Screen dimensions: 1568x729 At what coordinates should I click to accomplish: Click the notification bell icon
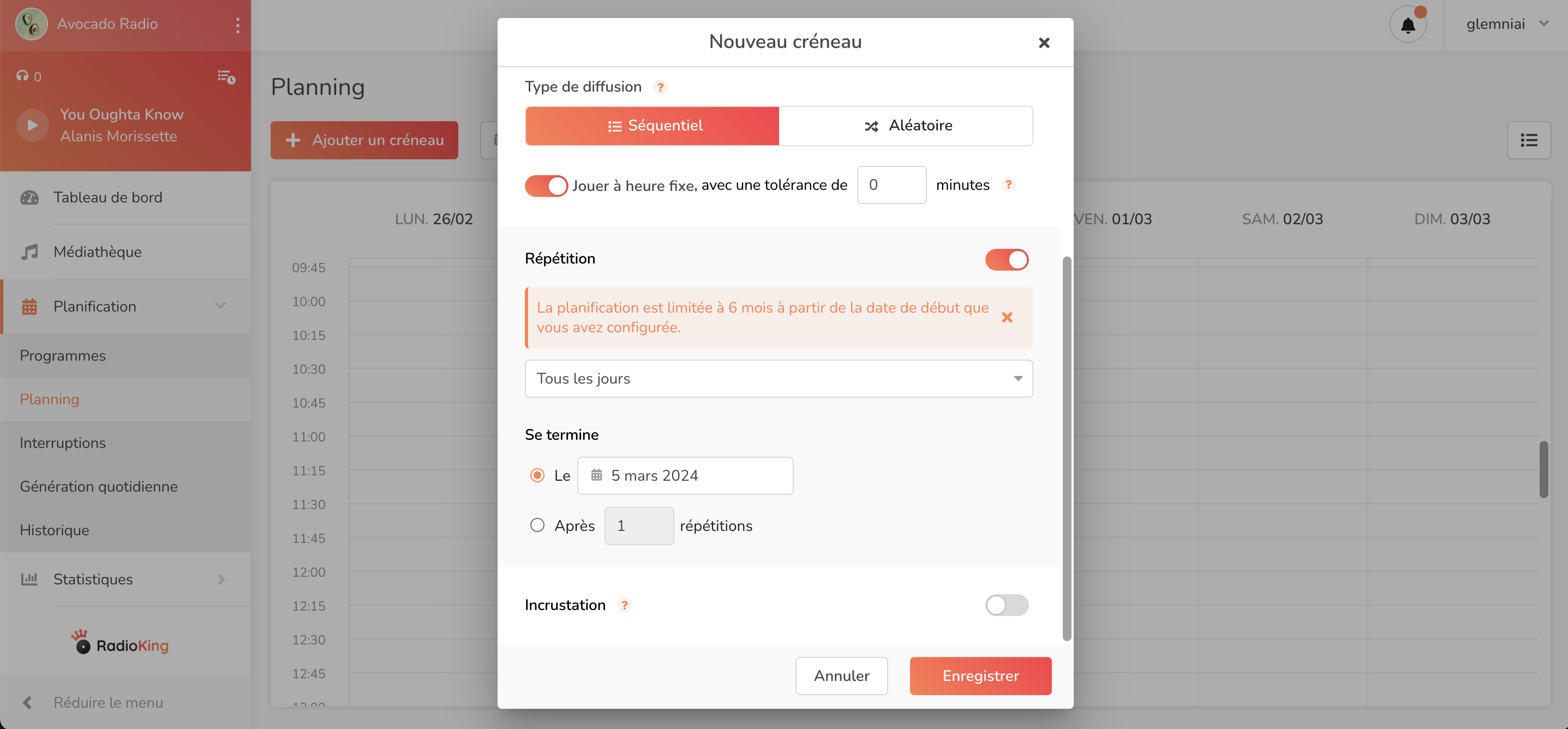click(1407, 25)
